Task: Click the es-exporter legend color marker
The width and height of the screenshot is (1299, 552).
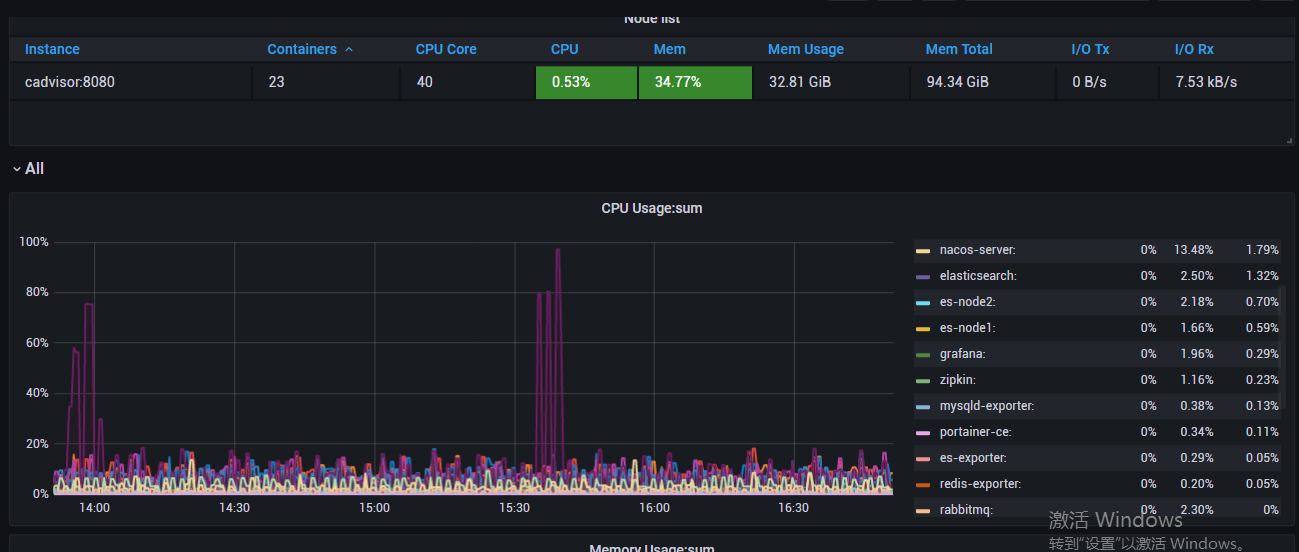Action: (923, 458)
